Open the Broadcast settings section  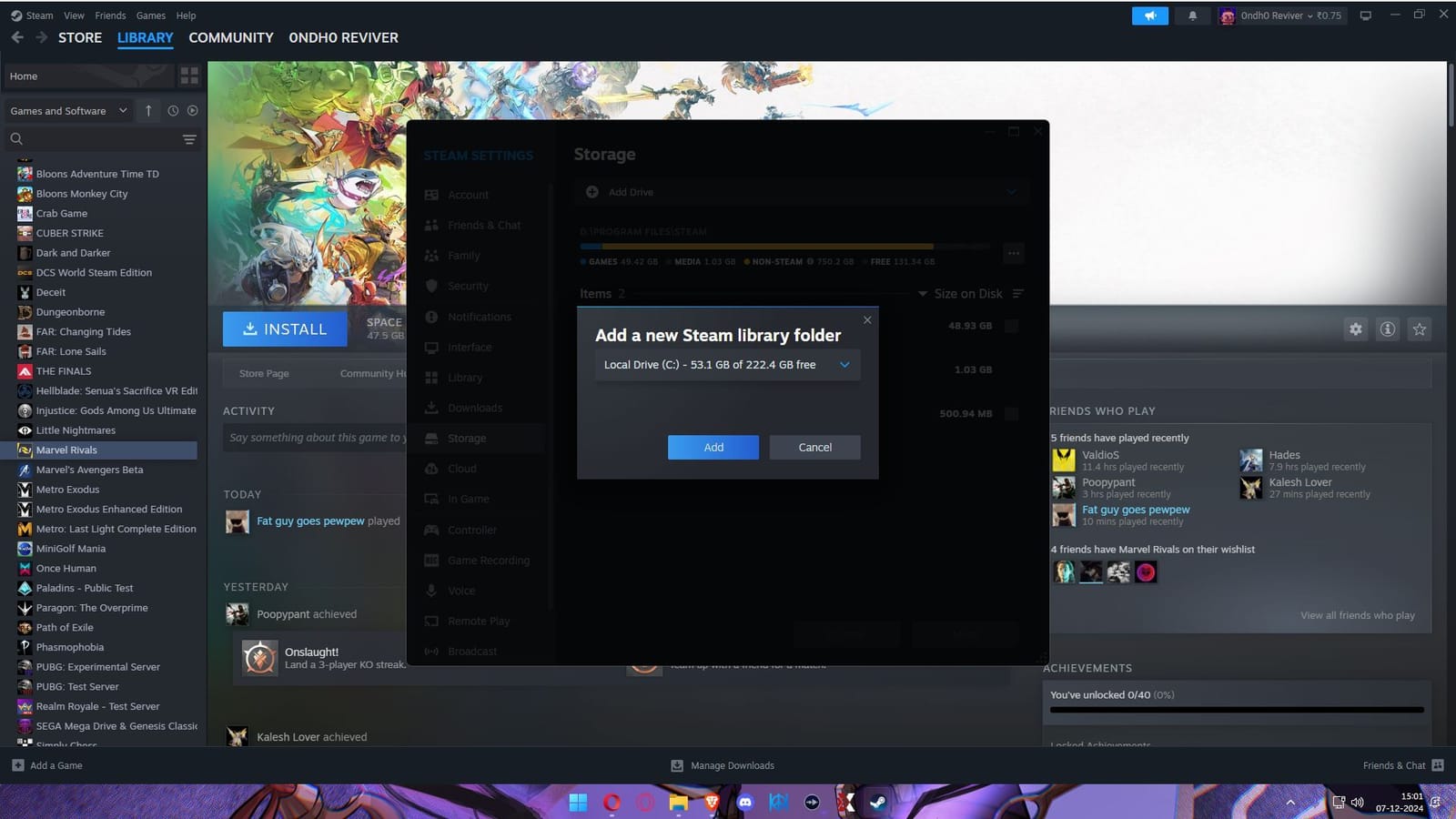[472, 651]
